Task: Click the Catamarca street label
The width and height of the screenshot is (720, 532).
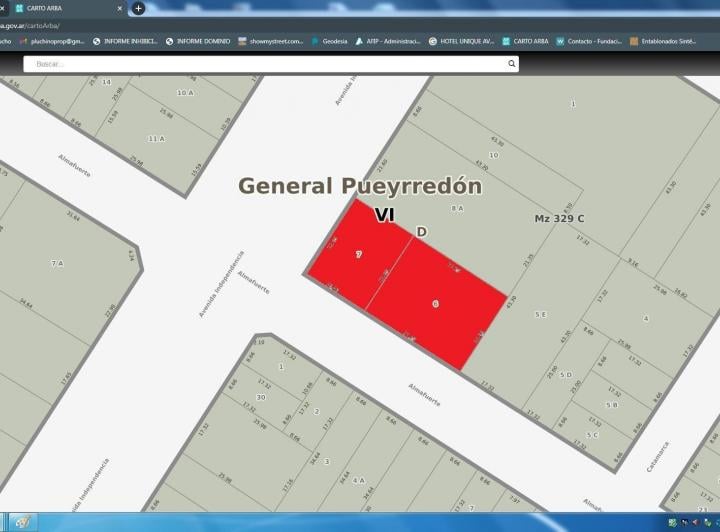Action: 658,457
